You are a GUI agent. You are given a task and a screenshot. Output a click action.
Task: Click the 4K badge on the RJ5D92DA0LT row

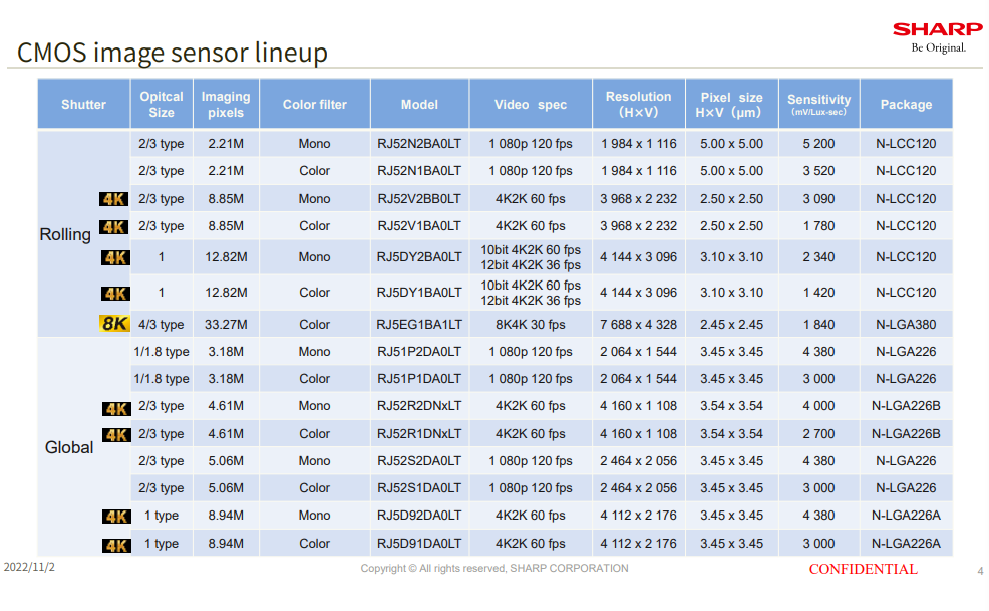(x=117, y=516)
